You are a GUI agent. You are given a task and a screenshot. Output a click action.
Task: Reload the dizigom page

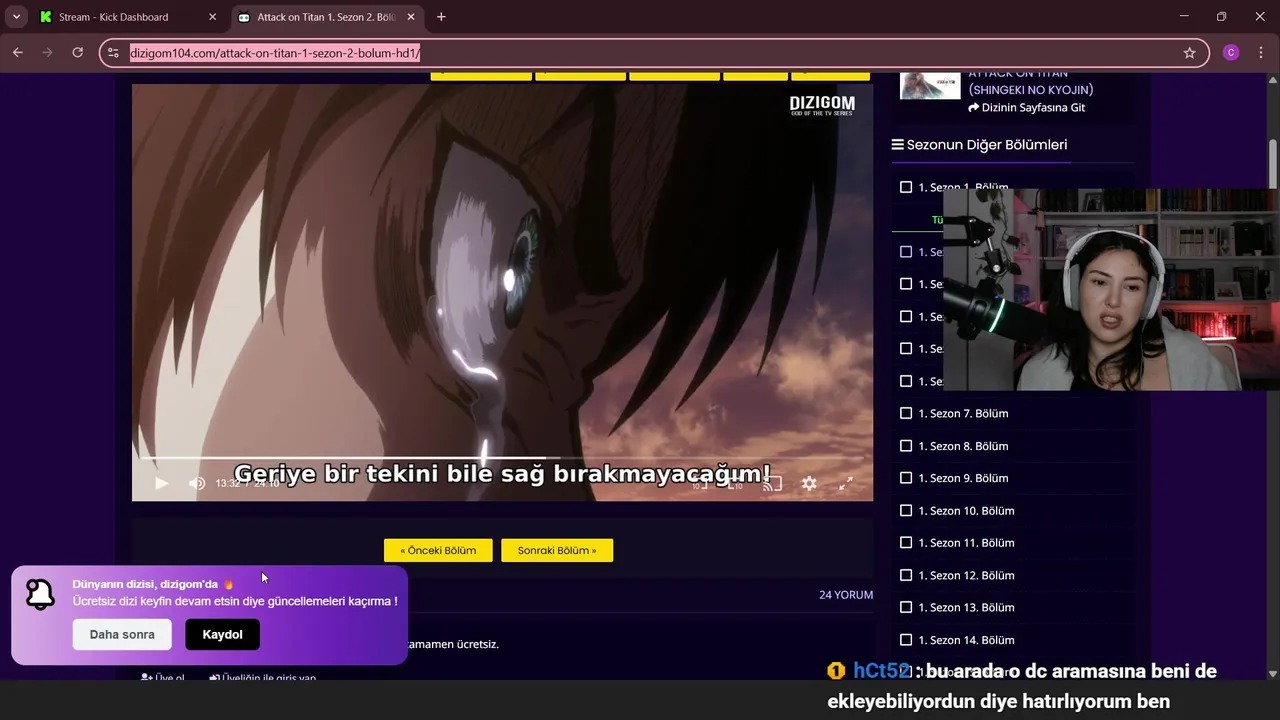coord(77,53)
